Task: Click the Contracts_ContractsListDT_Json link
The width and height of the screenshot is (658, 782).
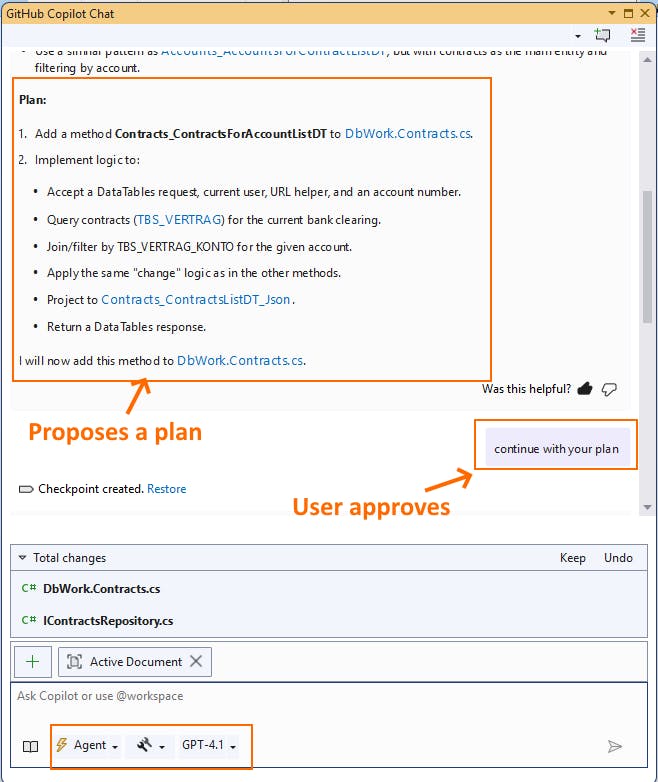Action: point(197,299)
